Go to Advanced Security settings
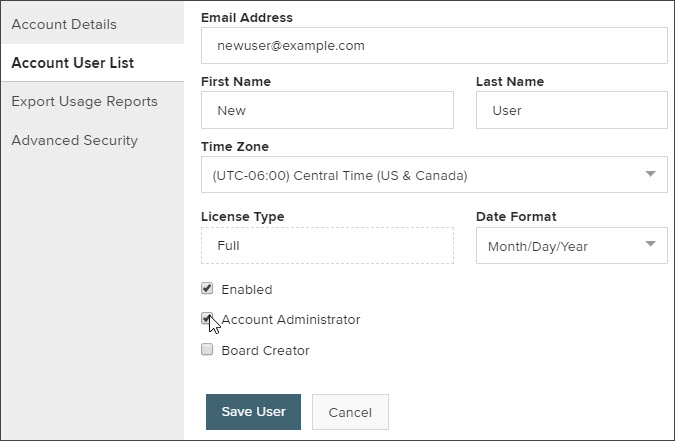This screenshot has height=441, width=675. [74, 140]
